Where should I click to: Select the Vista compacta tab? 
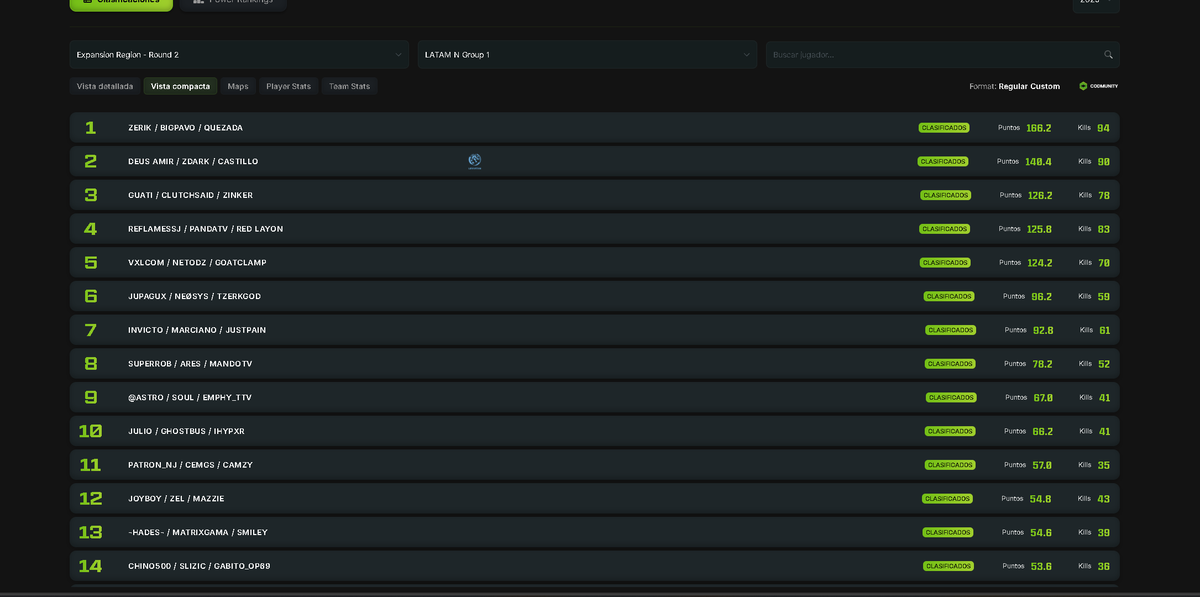click(181, 86)
